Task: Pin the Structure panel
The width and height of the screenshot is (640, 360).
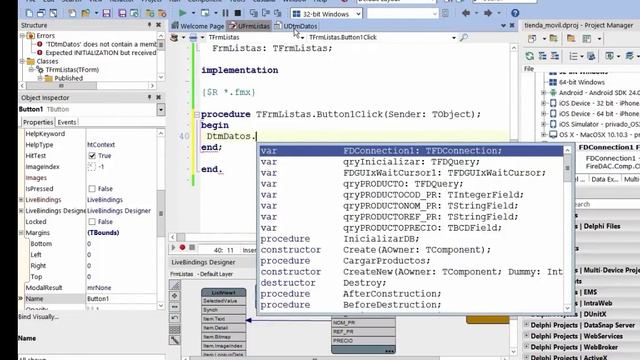Action: pos(149,25)
